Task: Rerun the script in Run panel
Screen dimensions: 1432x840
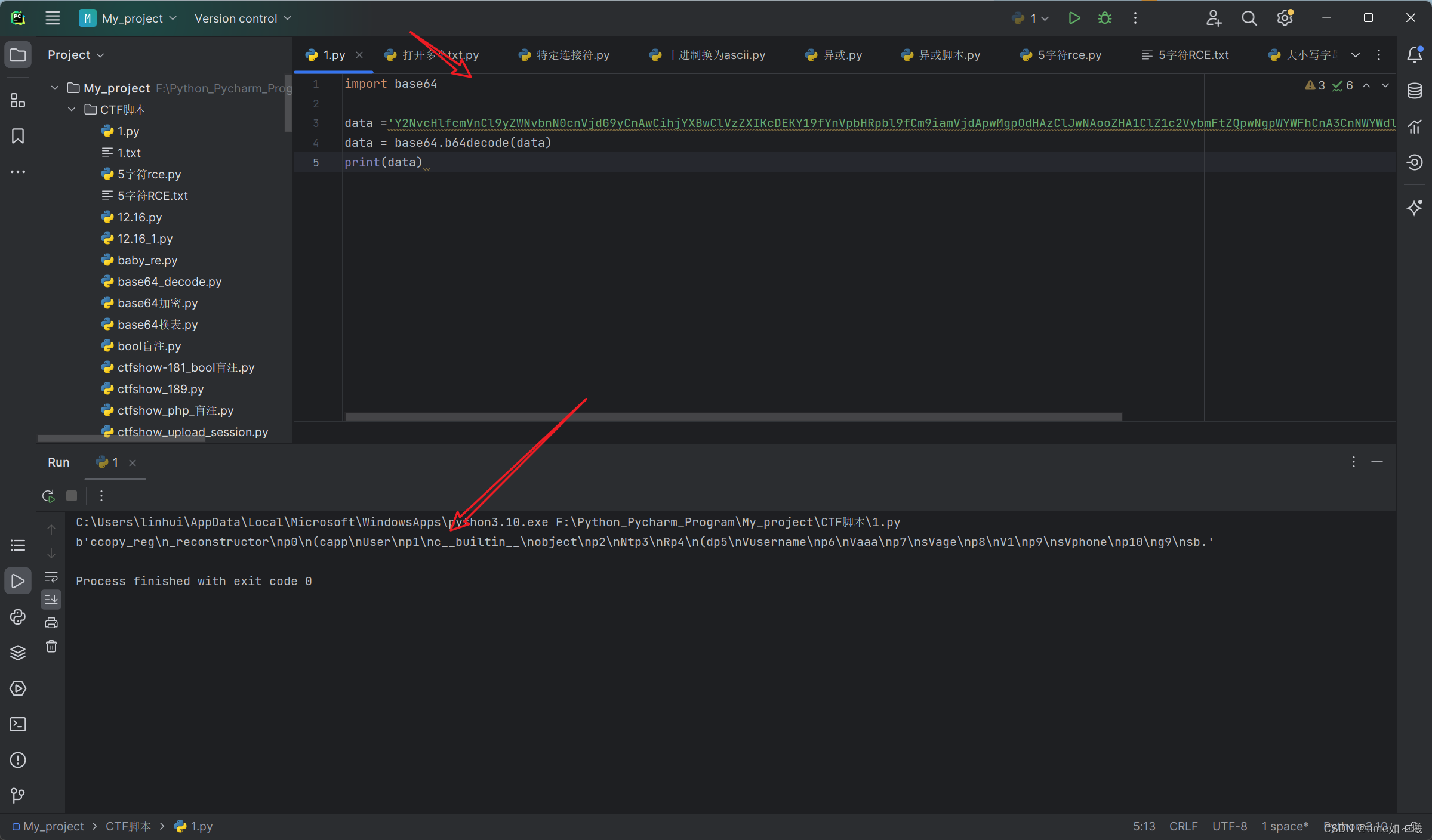Action: [x=48, y=496]
